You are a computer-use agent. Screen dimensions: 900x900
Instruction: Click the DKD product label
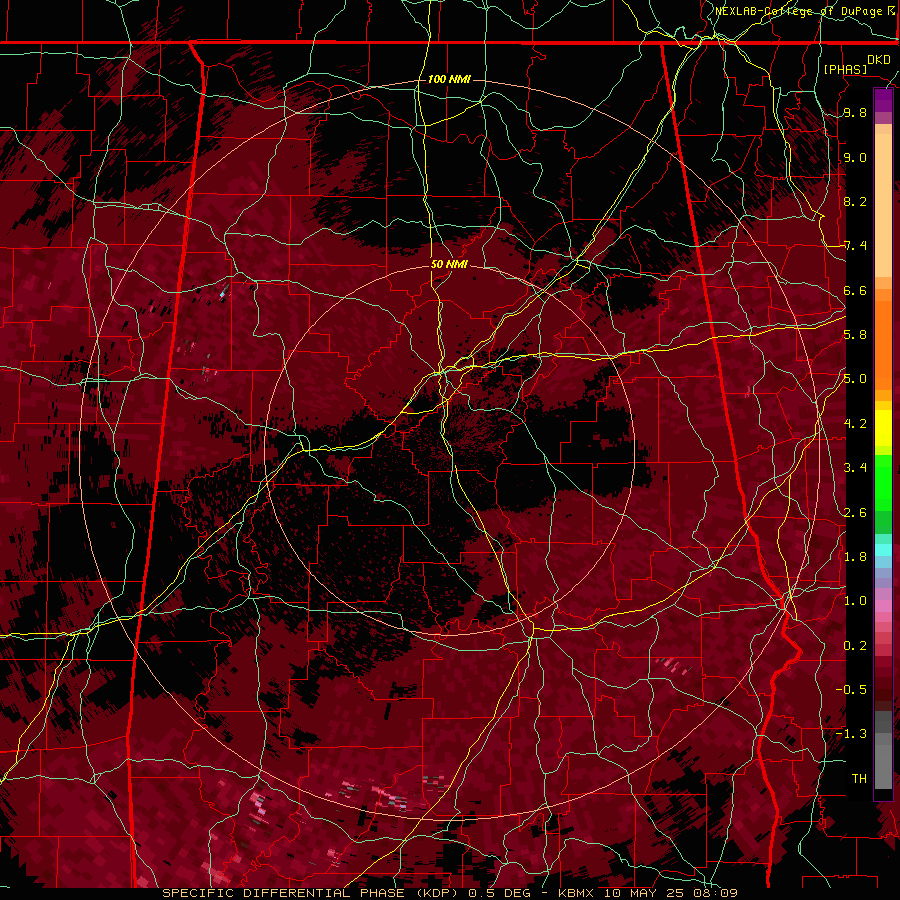tap(879, 60)
